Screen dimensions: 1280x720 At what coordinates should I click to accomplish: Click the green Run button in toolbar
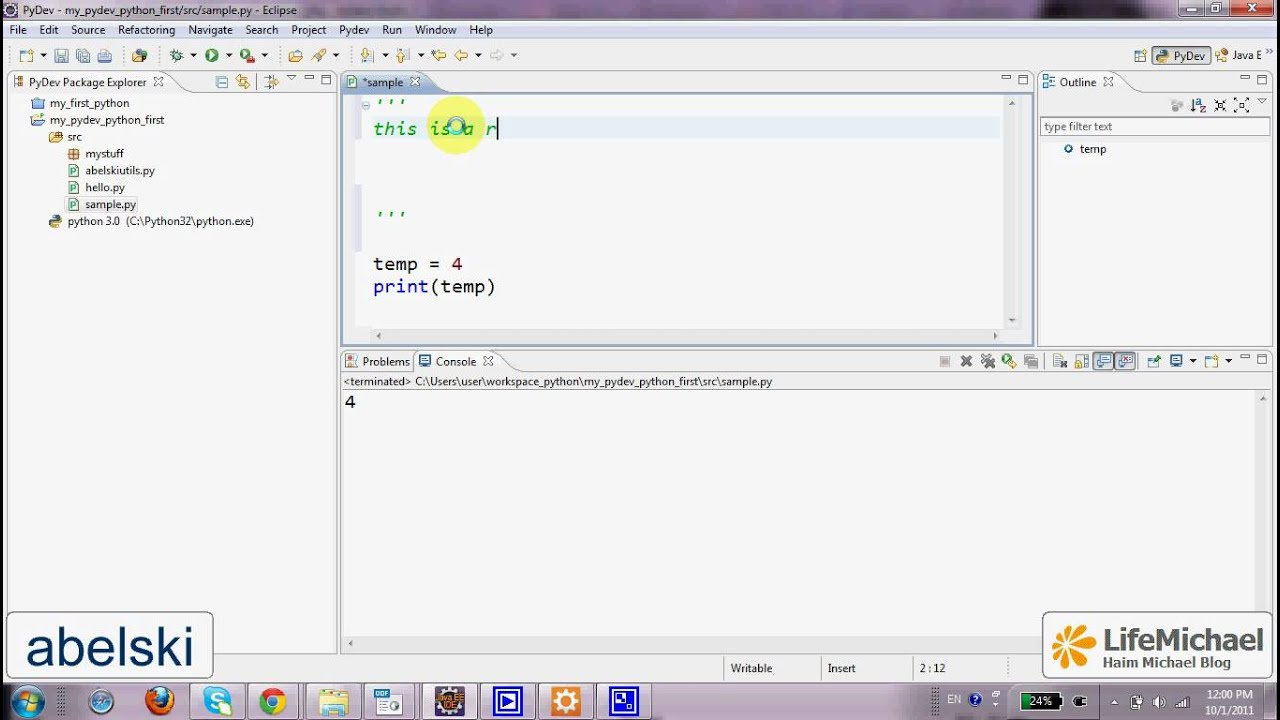coord(212,56)
